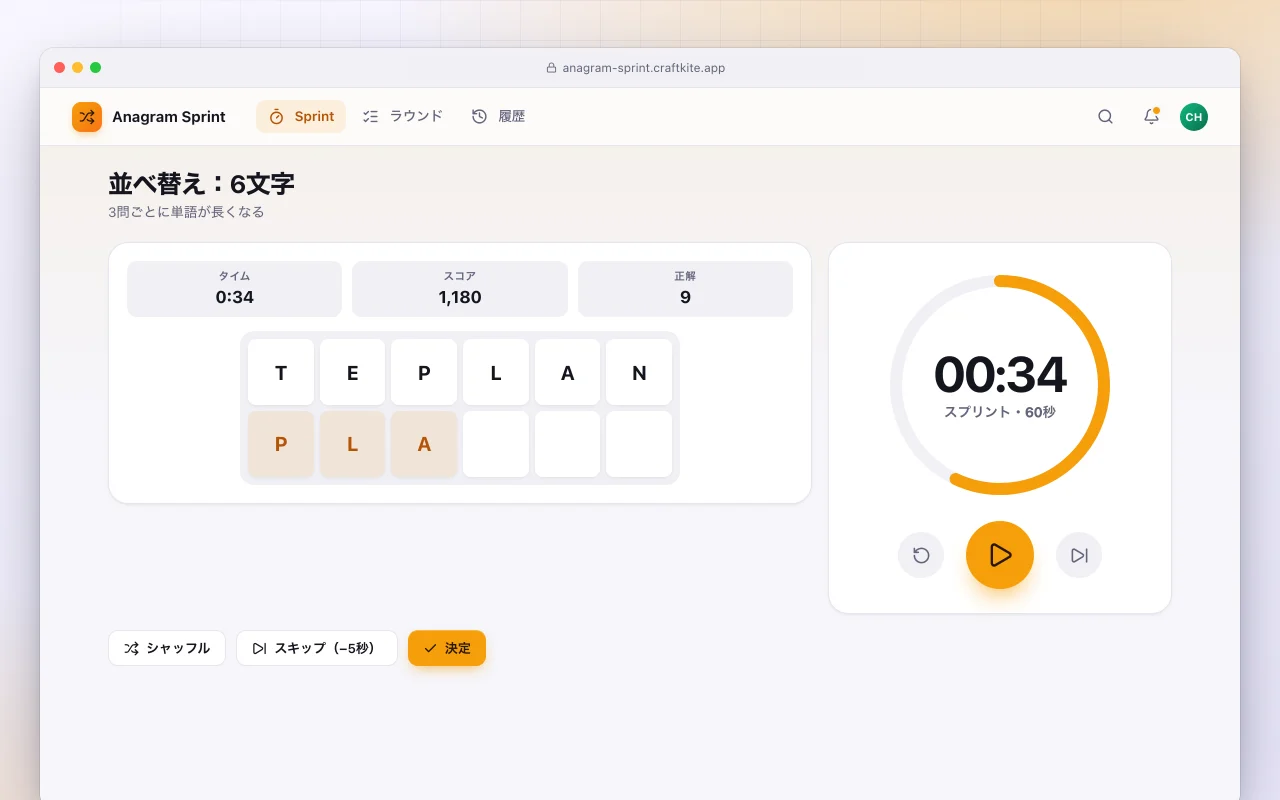This screenshot has width=1280, height=800.
Task: Click the skip-forward timer icon button
Action: [1079, 555]
